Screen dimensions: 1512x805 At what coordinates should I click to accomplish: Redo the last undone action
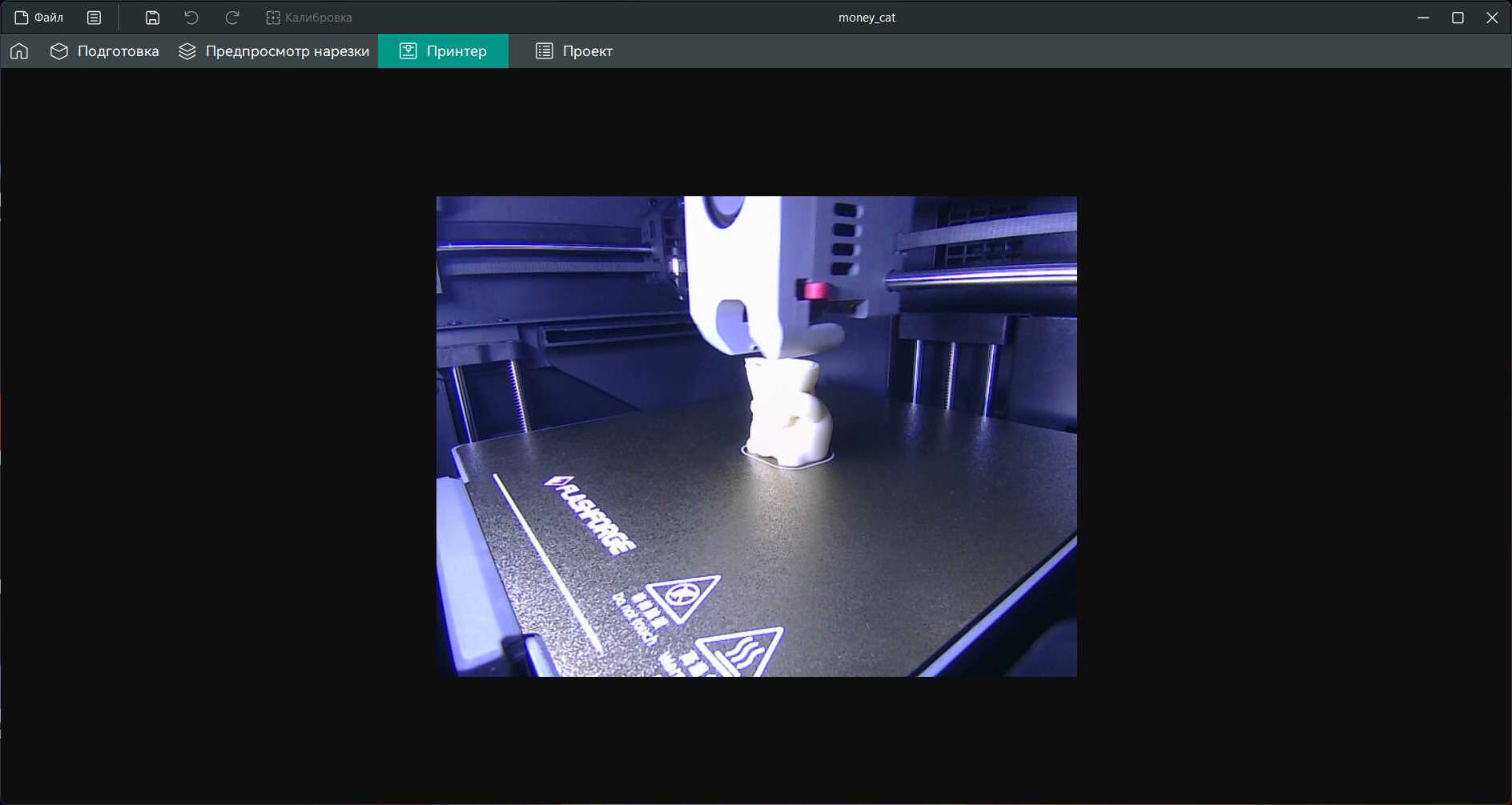tap(232, 18)
